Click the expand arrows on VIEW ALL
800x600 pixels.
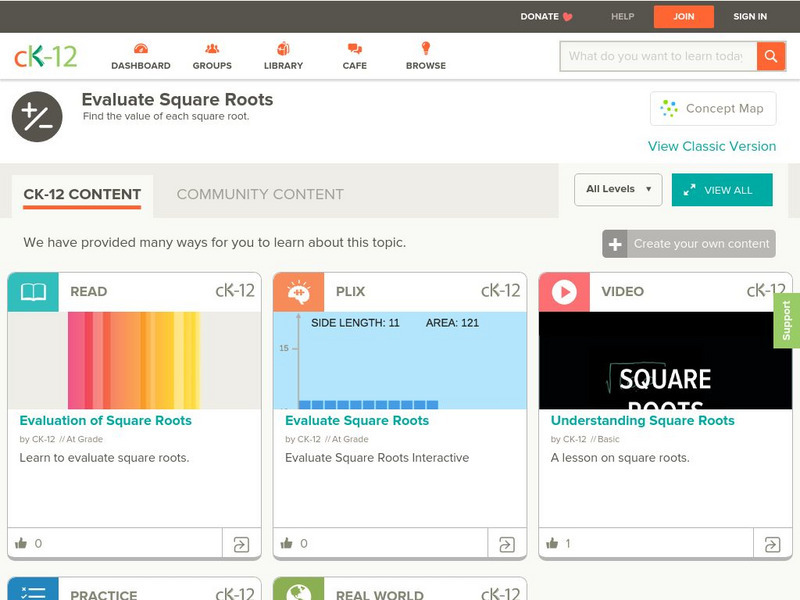tap(689, 190)
